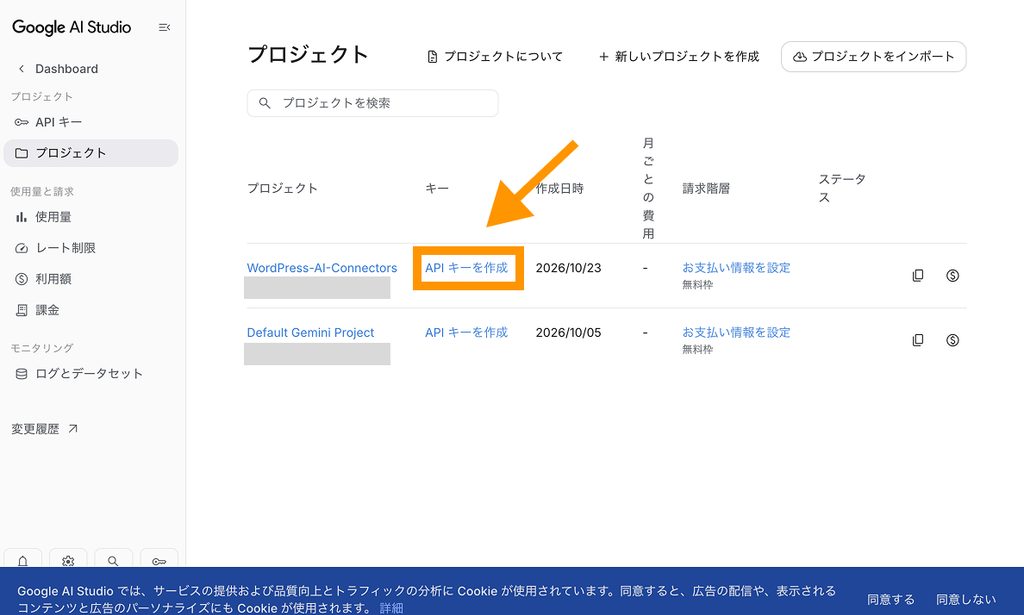Click 新しいプロジェクトを作成 button
The height and width of the screenshot is (615, 1024).
click(679, 57)
